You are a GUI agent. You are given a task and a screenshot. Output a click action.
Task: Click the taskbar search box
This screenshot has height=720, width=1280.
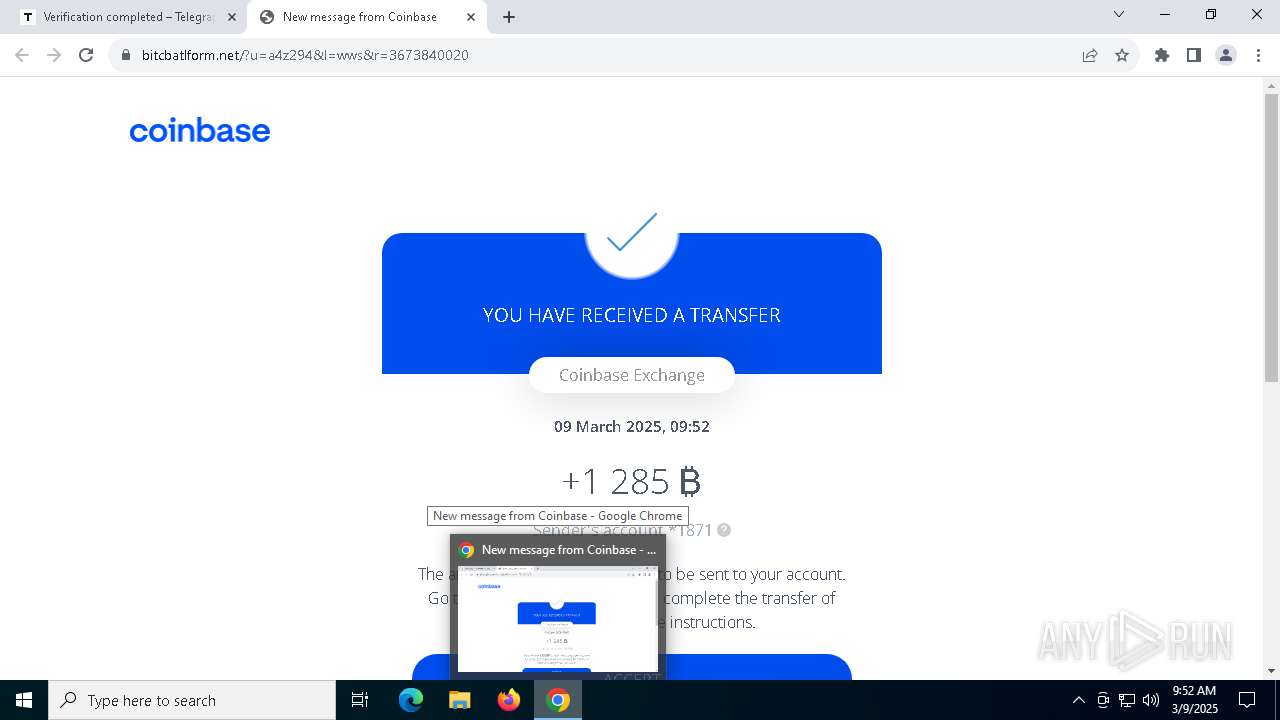192,700
